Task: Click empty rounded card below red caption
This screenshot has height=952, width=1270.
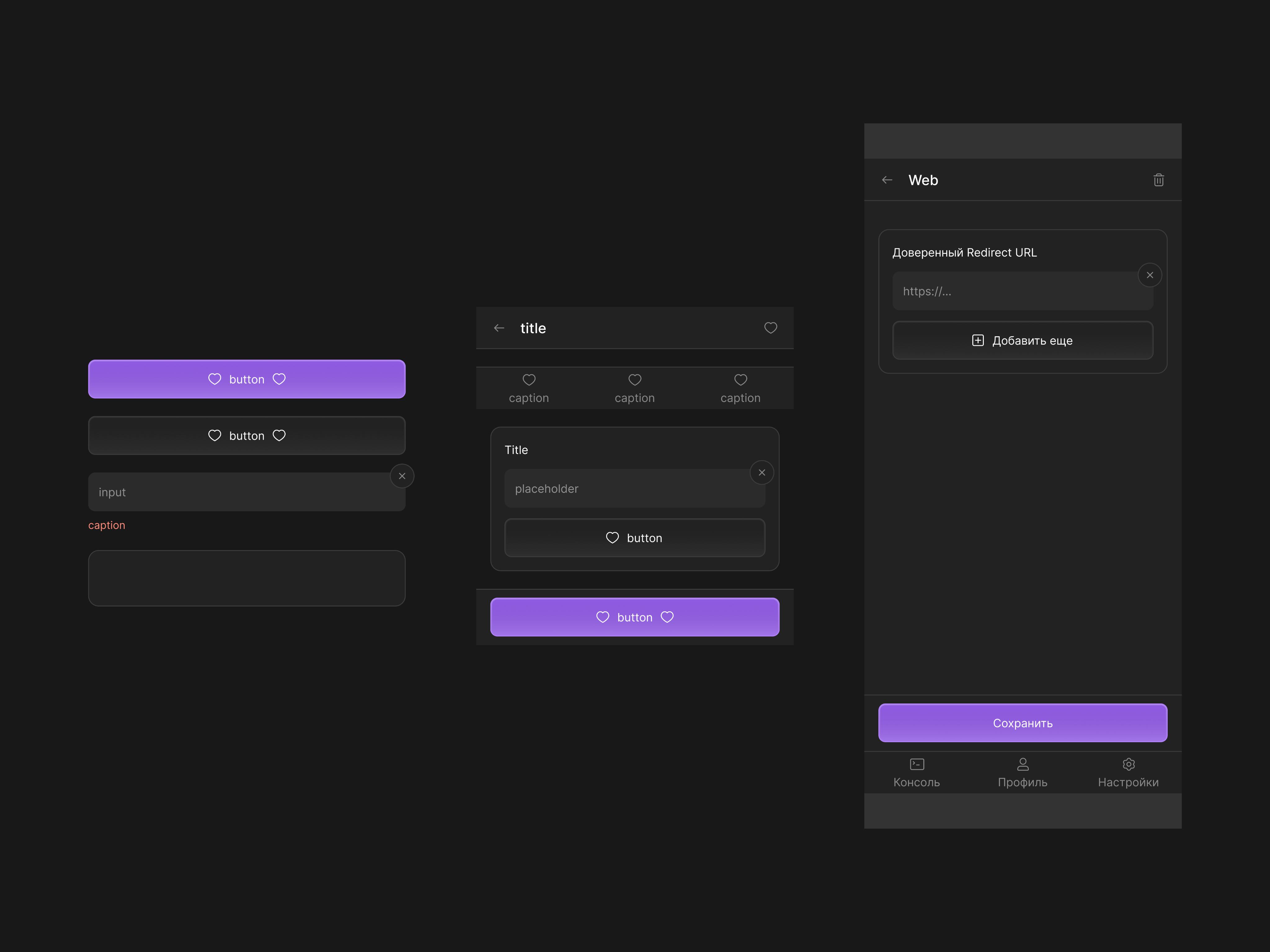Action: coord(247,579)
